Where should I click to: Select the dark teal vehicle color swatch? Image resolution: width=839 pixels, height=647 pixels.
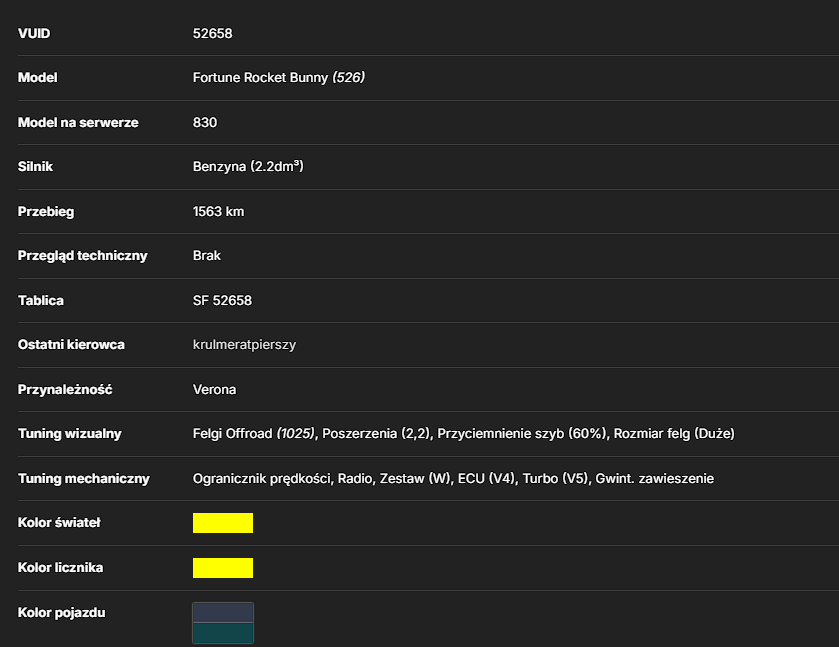(x=223, y=633)
